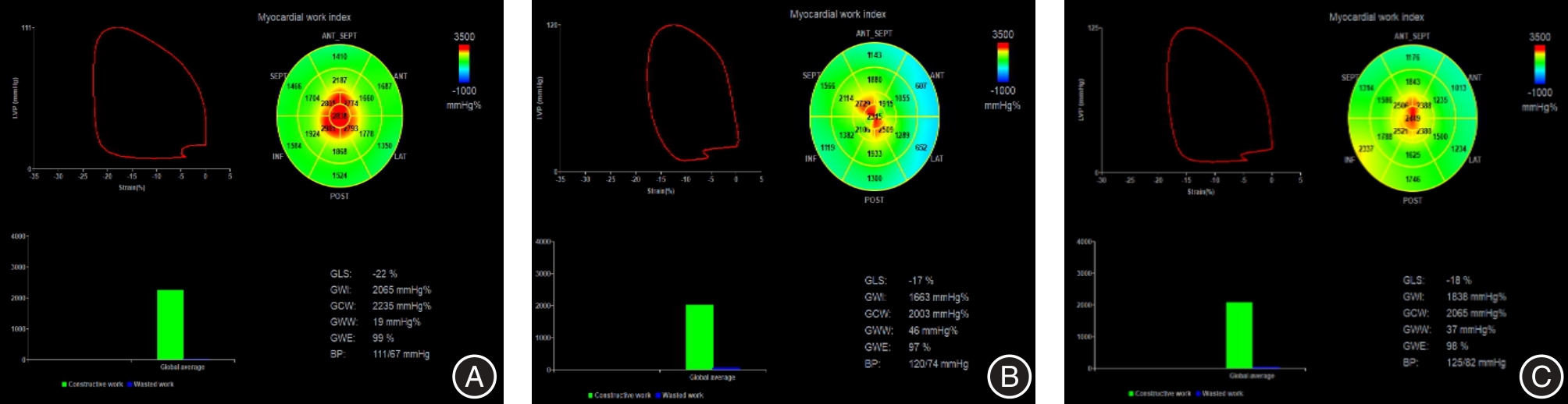
Task: Click the circled B panel label
Action: 1009,377
